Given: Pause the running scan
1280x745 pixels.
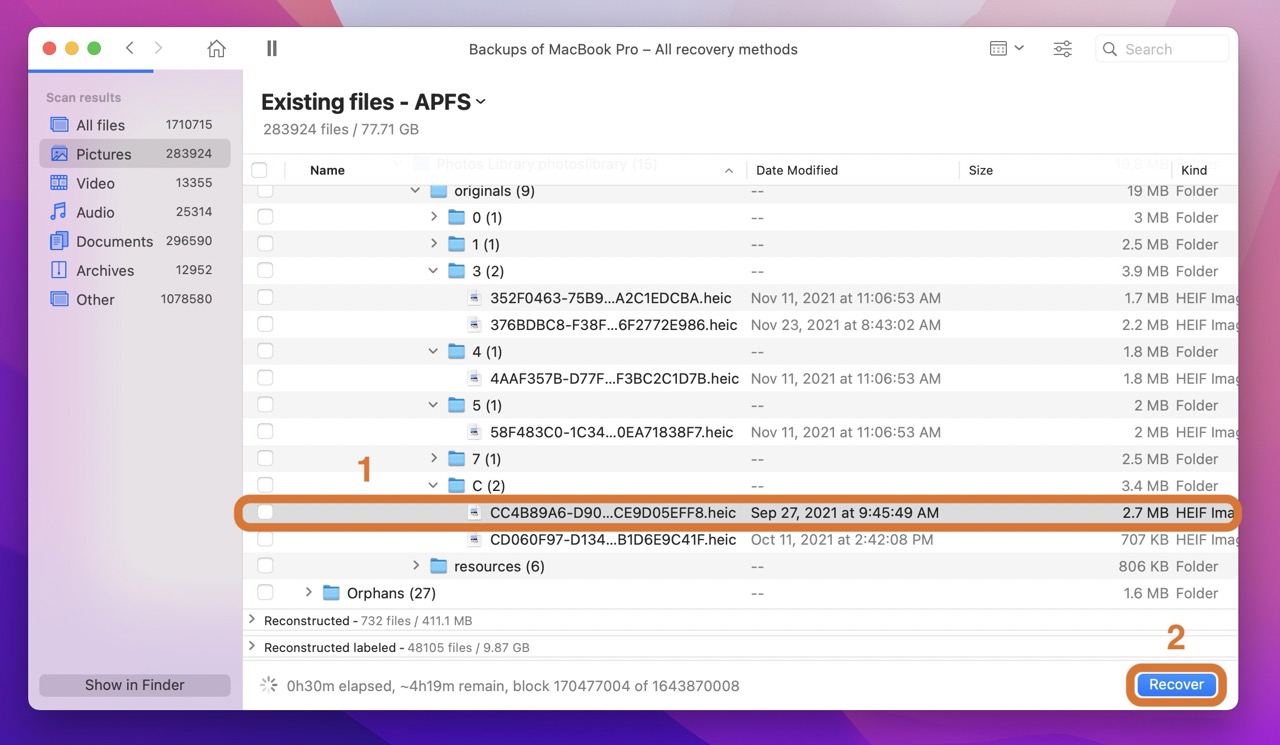Looking at the screenshot, I should click(272, 48).
